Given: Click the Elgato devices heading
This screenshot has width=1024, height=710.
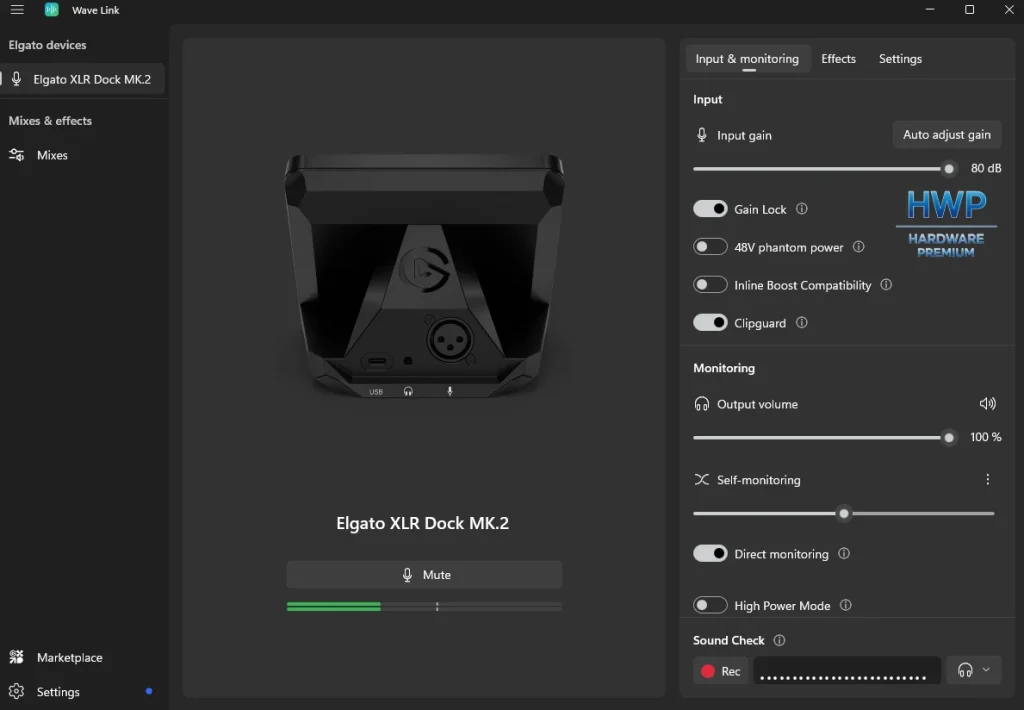Looking at the screenshot, I should (47, 45).
